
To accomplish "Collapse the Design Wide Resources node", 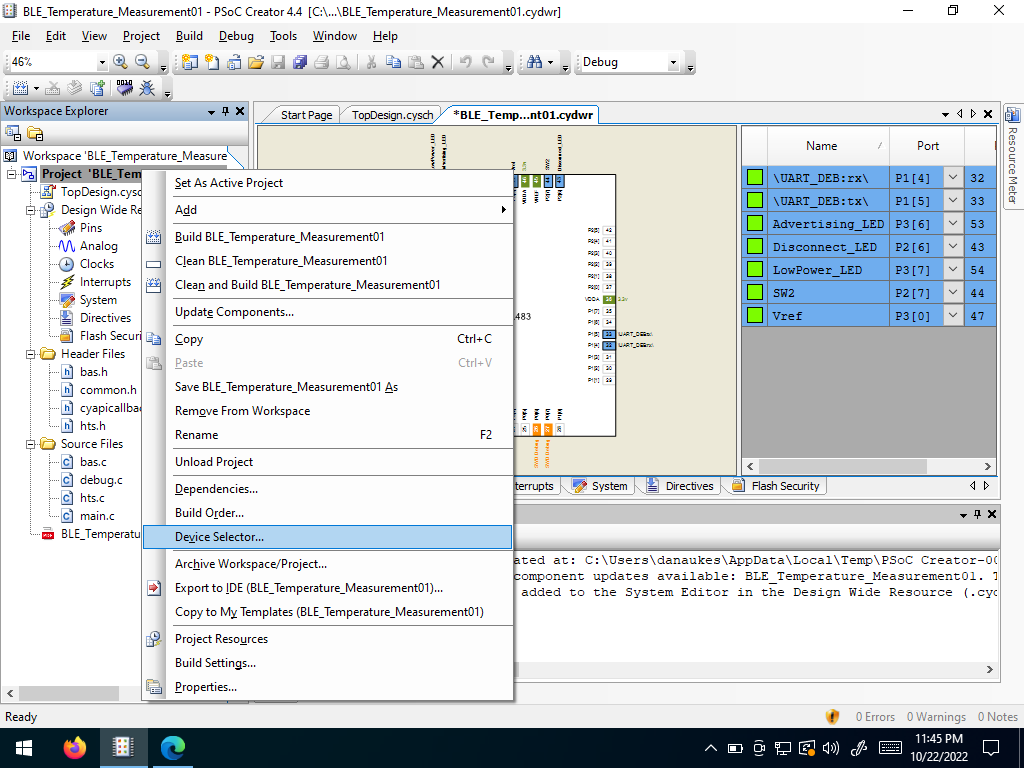I will tap(30, 210).
